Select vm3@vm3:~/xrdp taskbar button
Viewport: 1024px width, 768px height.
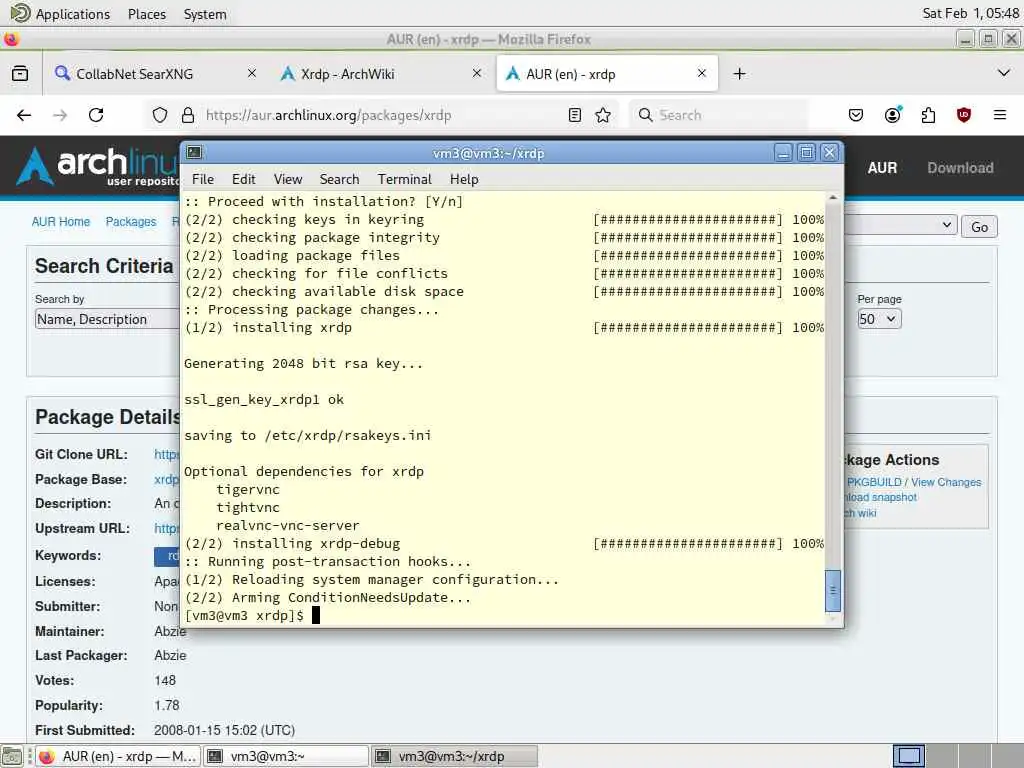point(455,756)
